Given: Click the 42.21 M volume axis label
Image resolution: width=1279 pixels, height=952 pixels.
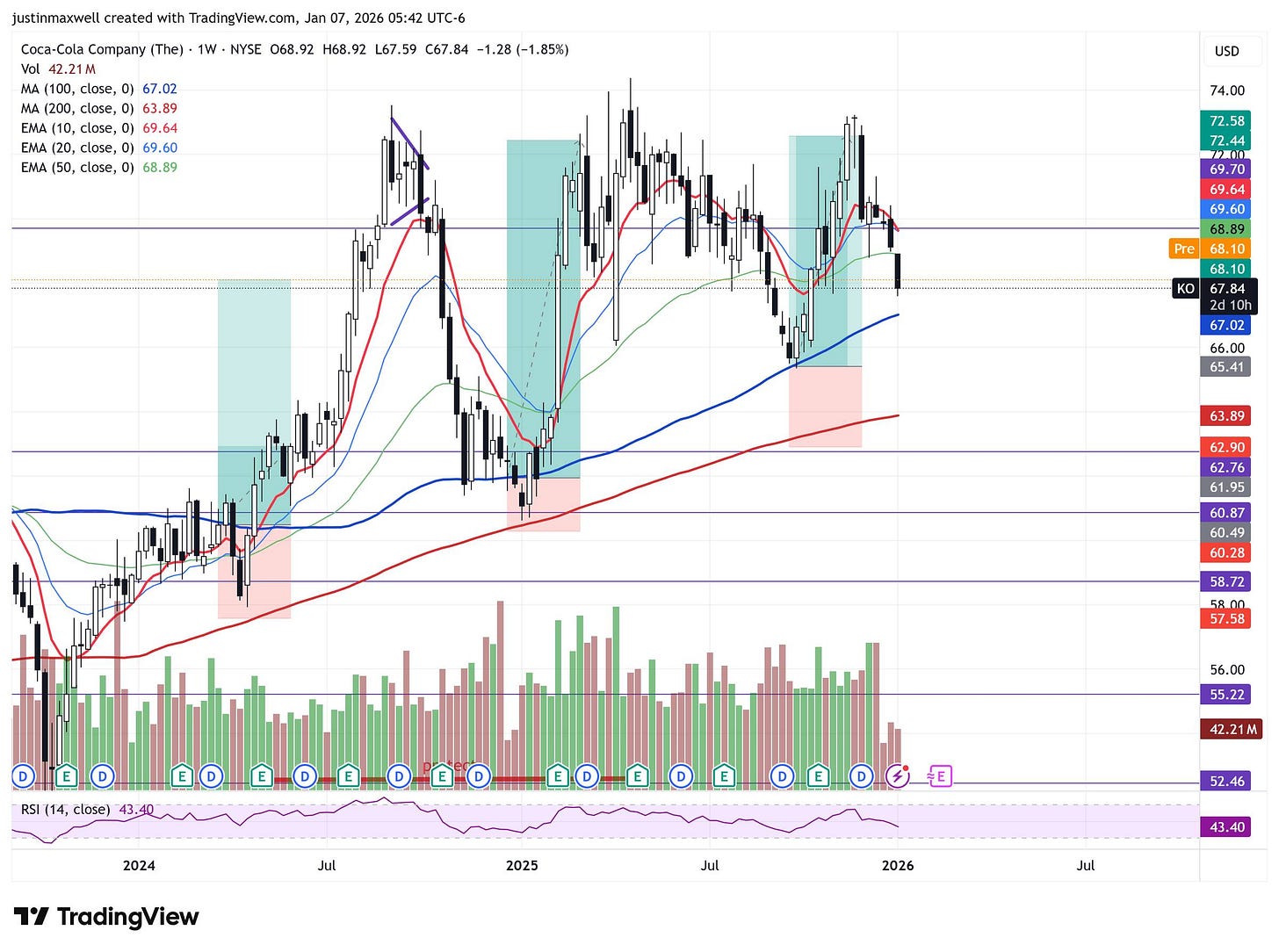Looking at the screenshot, I should point(1233,729).
